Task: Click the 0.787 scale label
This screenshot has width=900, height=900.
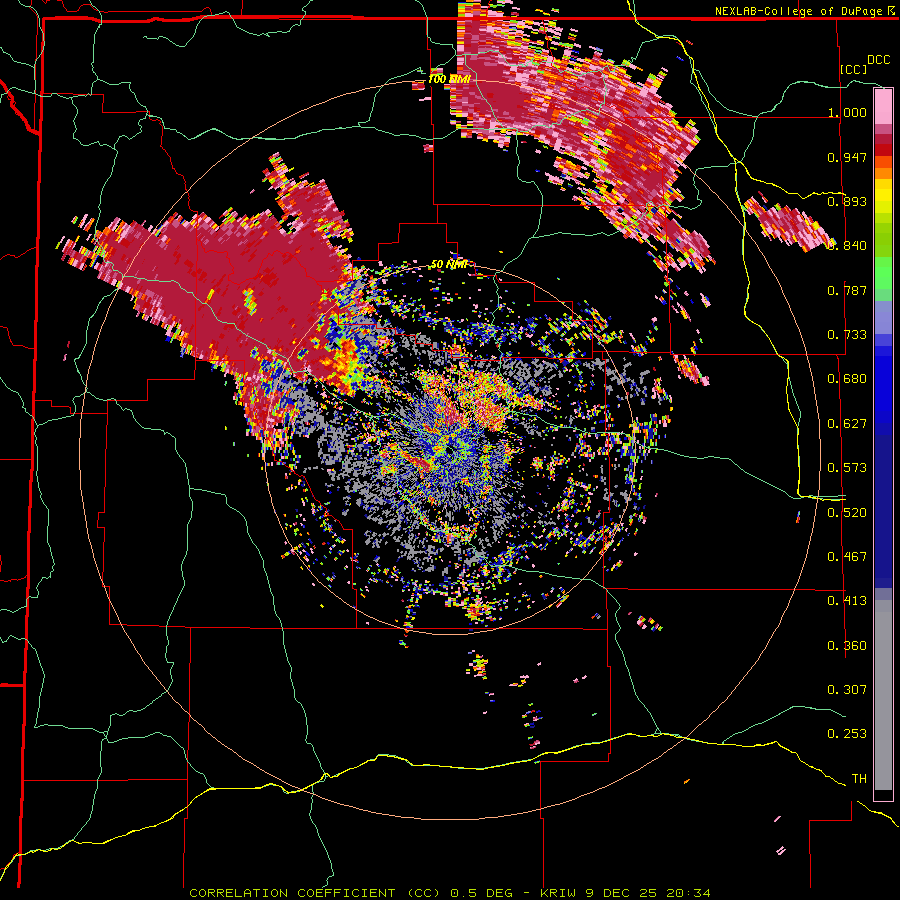Action: [847, 290]
